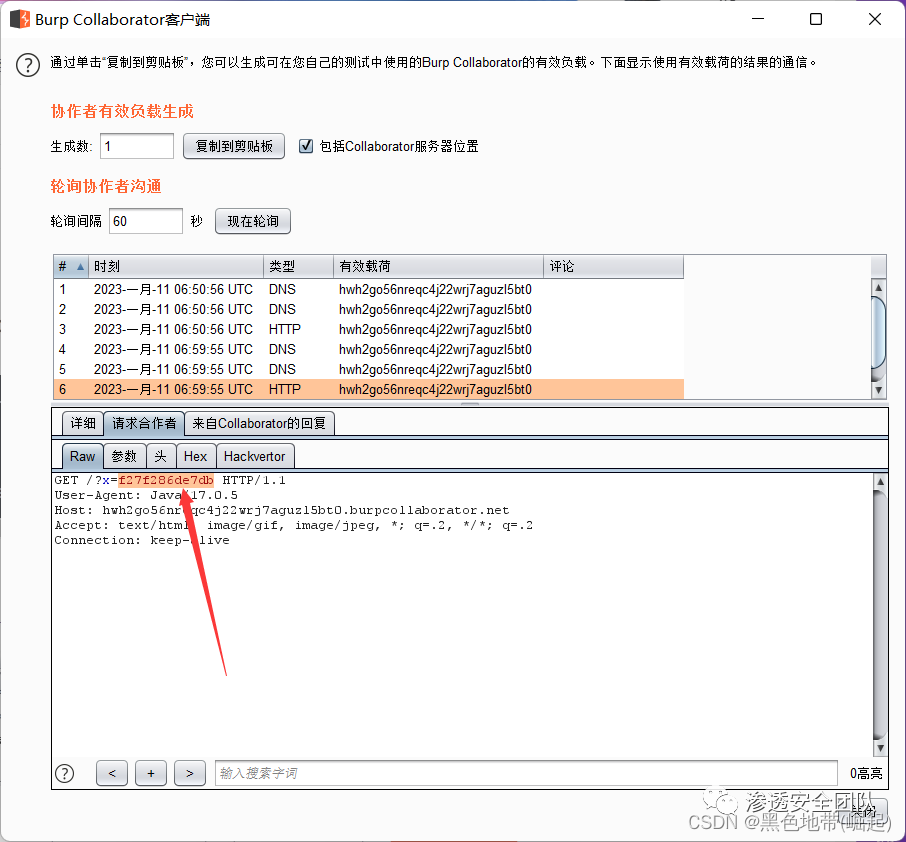Click the highlighted value f27f286de7db in request

click(166, 480)
